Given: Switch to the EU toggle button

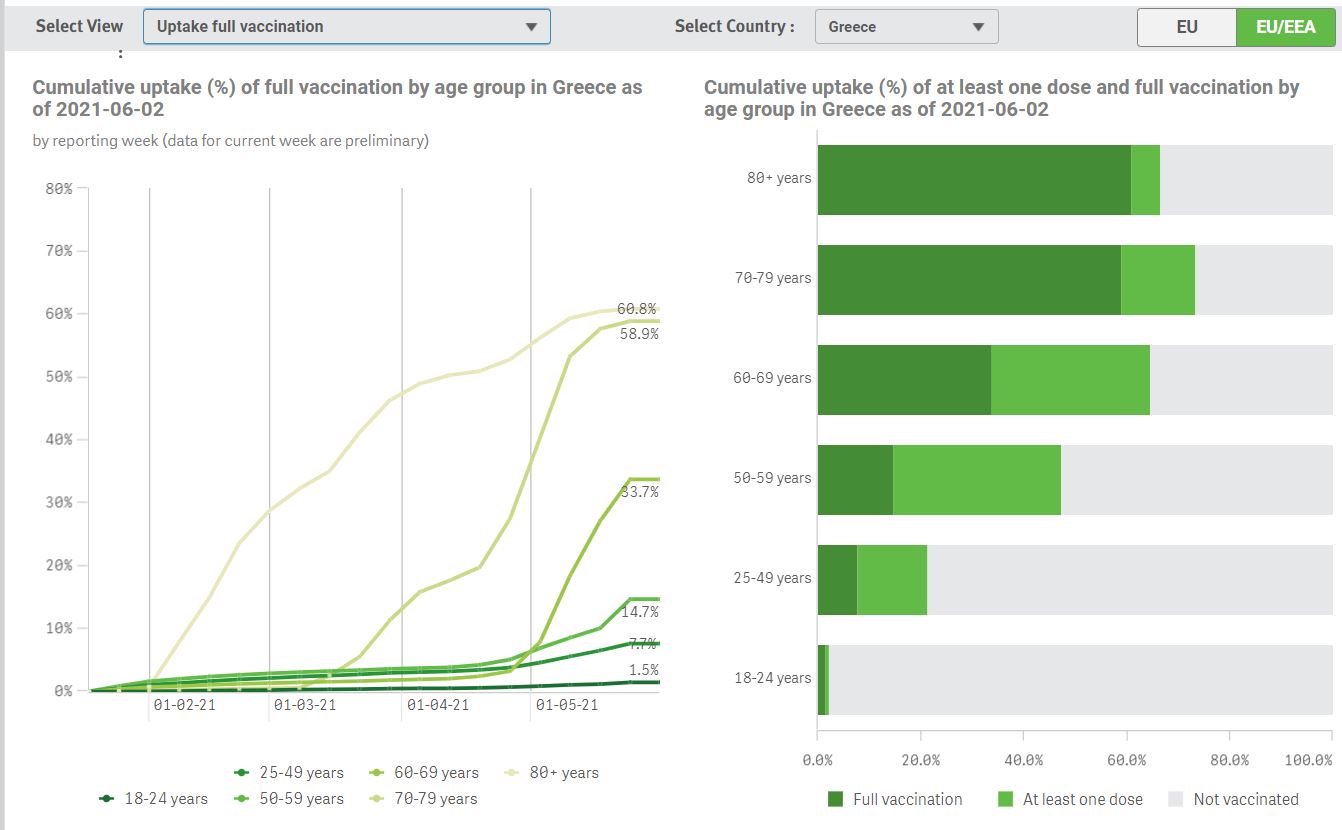Looking at the screenshot, I should click(1186, 27).
